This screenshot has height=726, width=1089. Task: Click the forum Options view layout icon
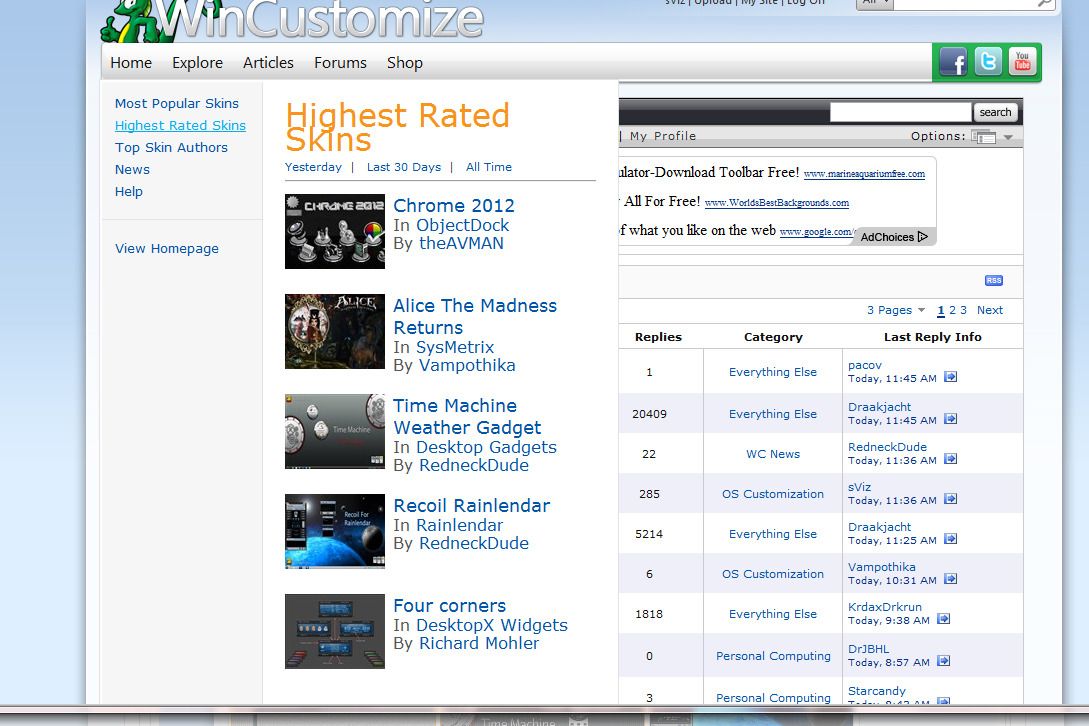pos(983,137)
